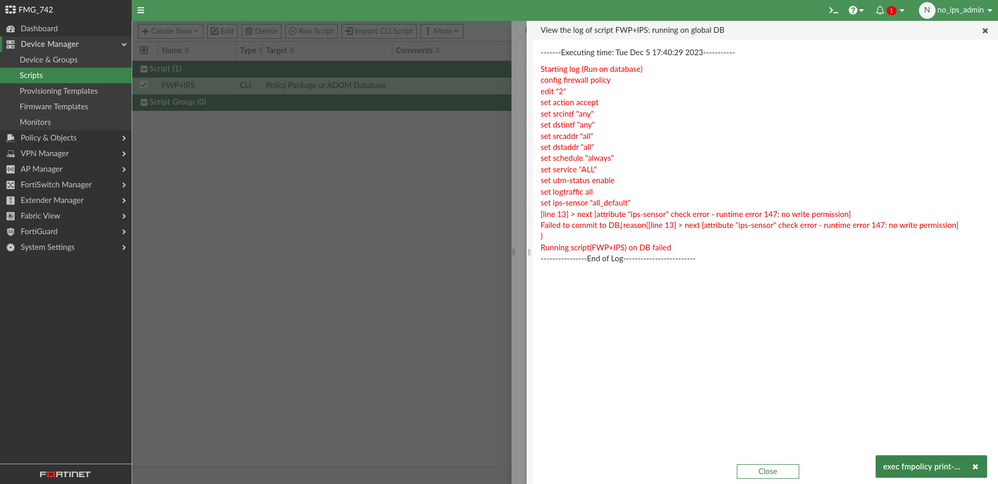
Task: Click the exec fmpolicy print notification
Action: click(x=922, y=467)
